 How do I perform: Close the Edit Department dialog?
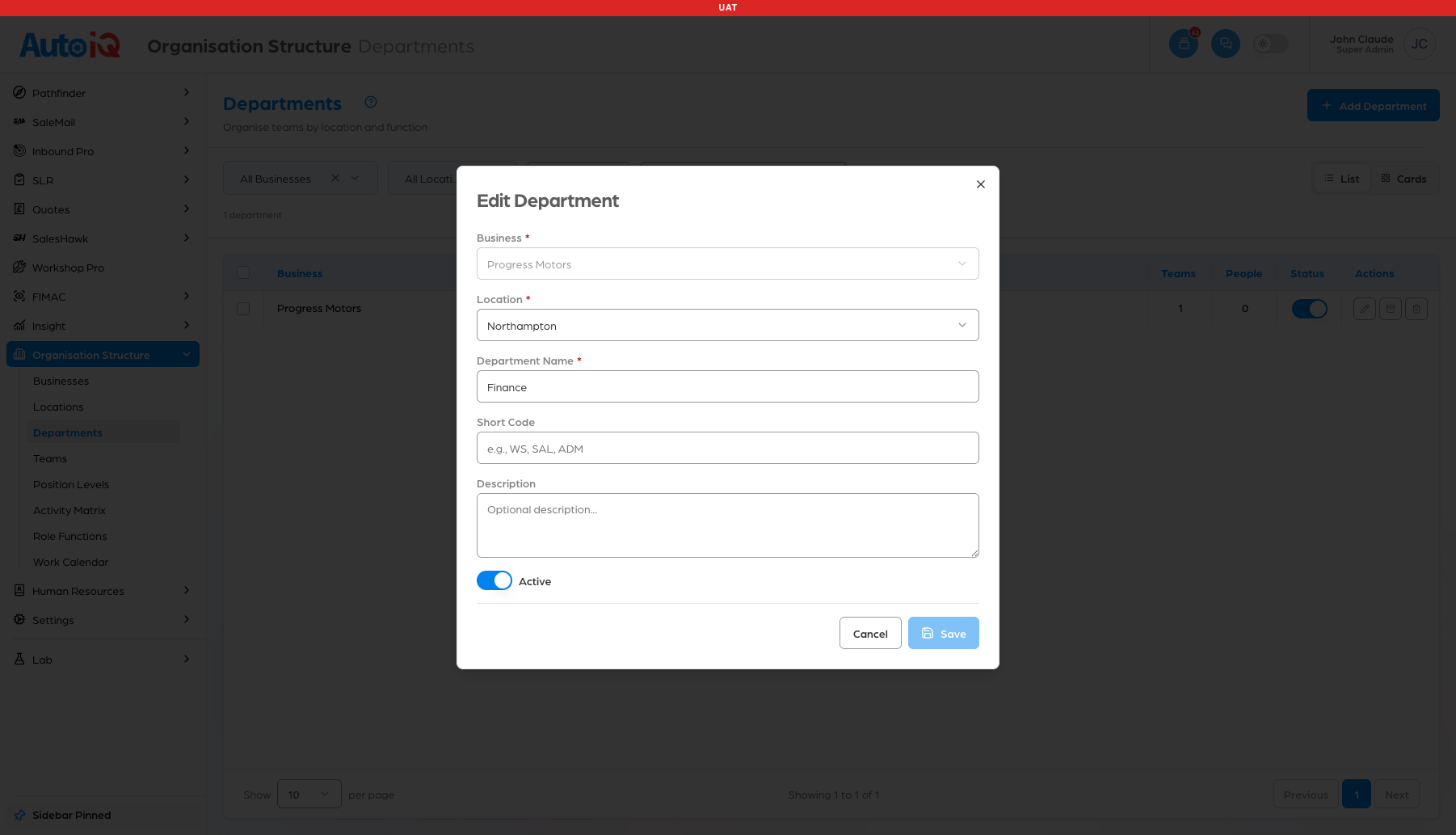(981, 184)
